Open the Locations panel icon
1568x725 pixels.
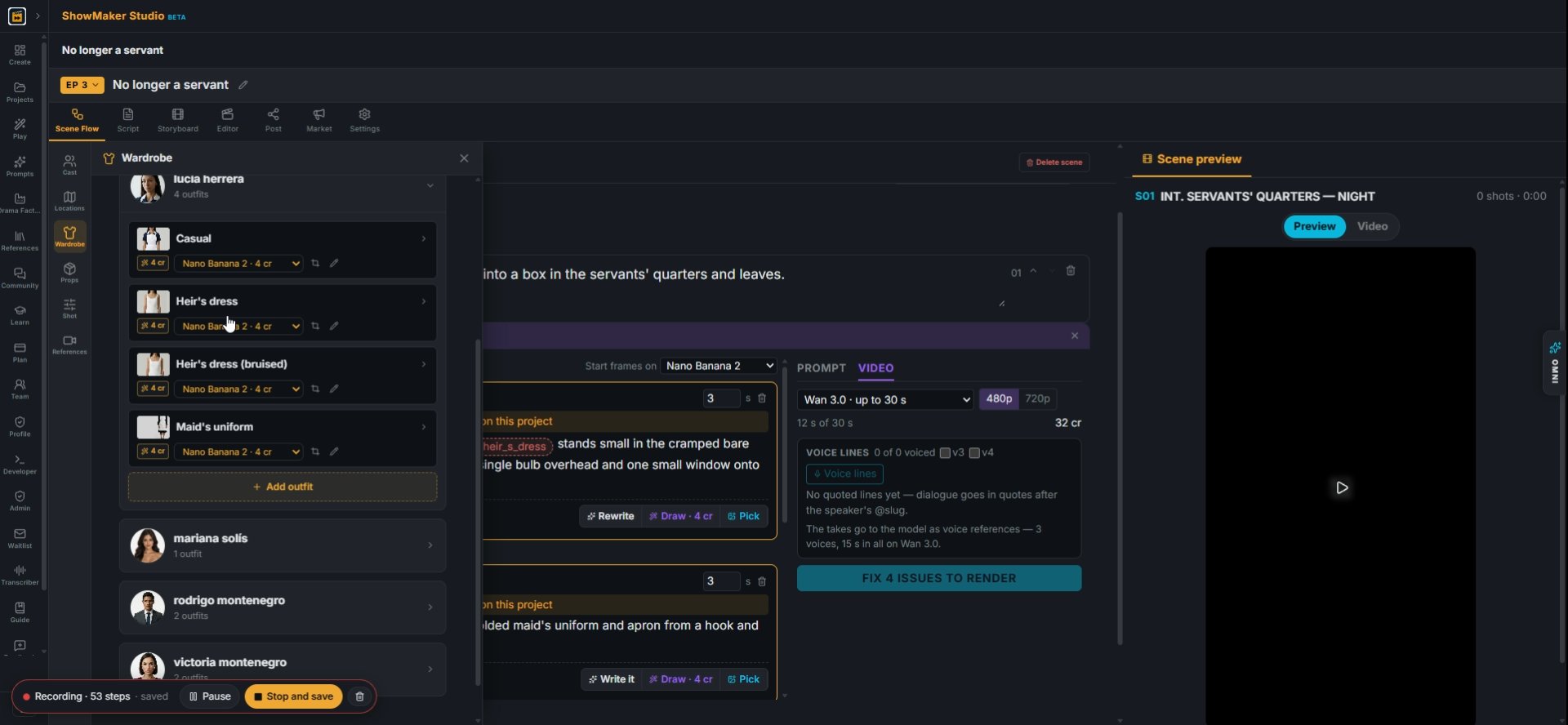[x=69, y=201]
